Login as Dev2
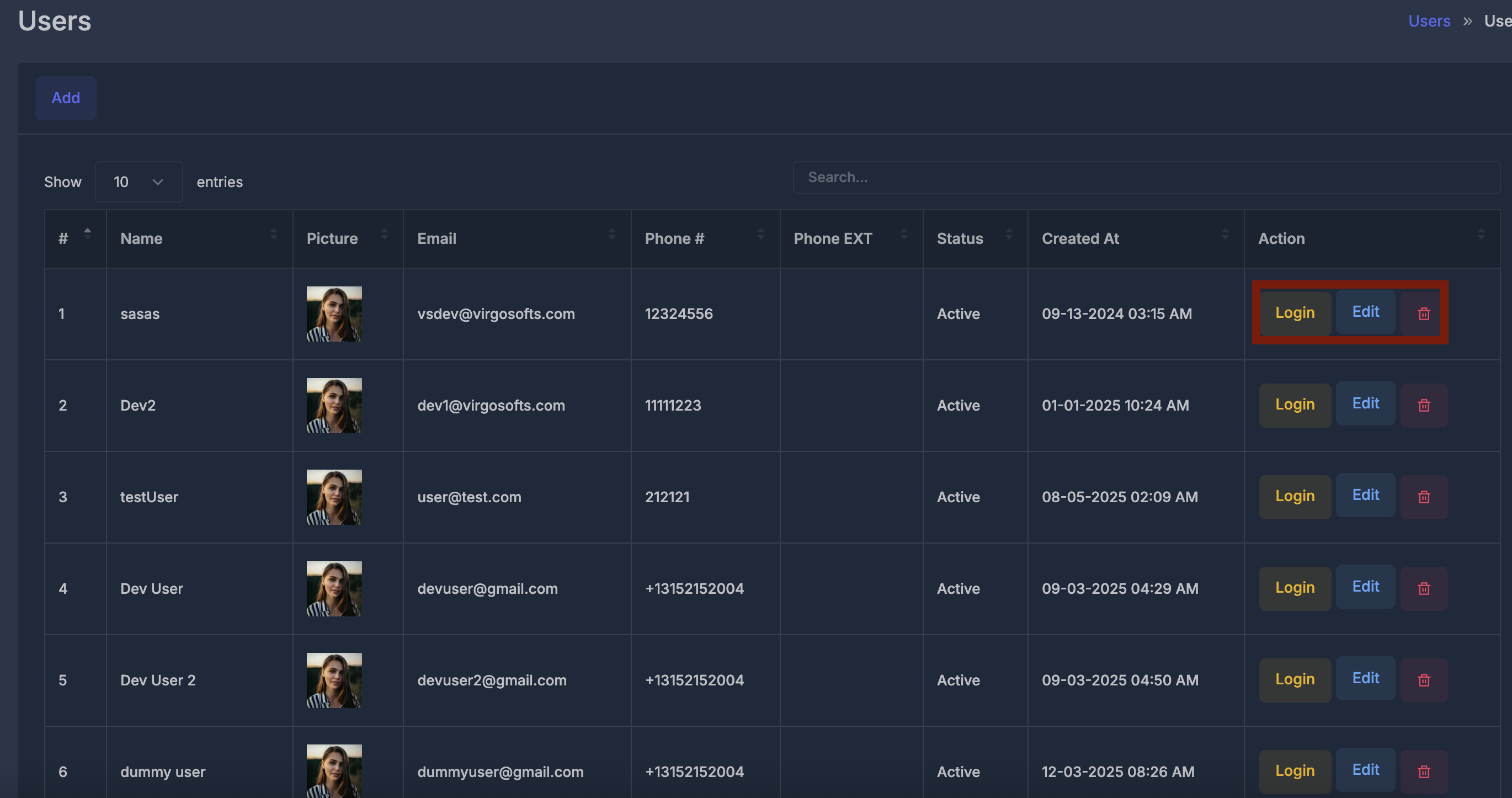 pyautogui.click(x=1295, y=405)
